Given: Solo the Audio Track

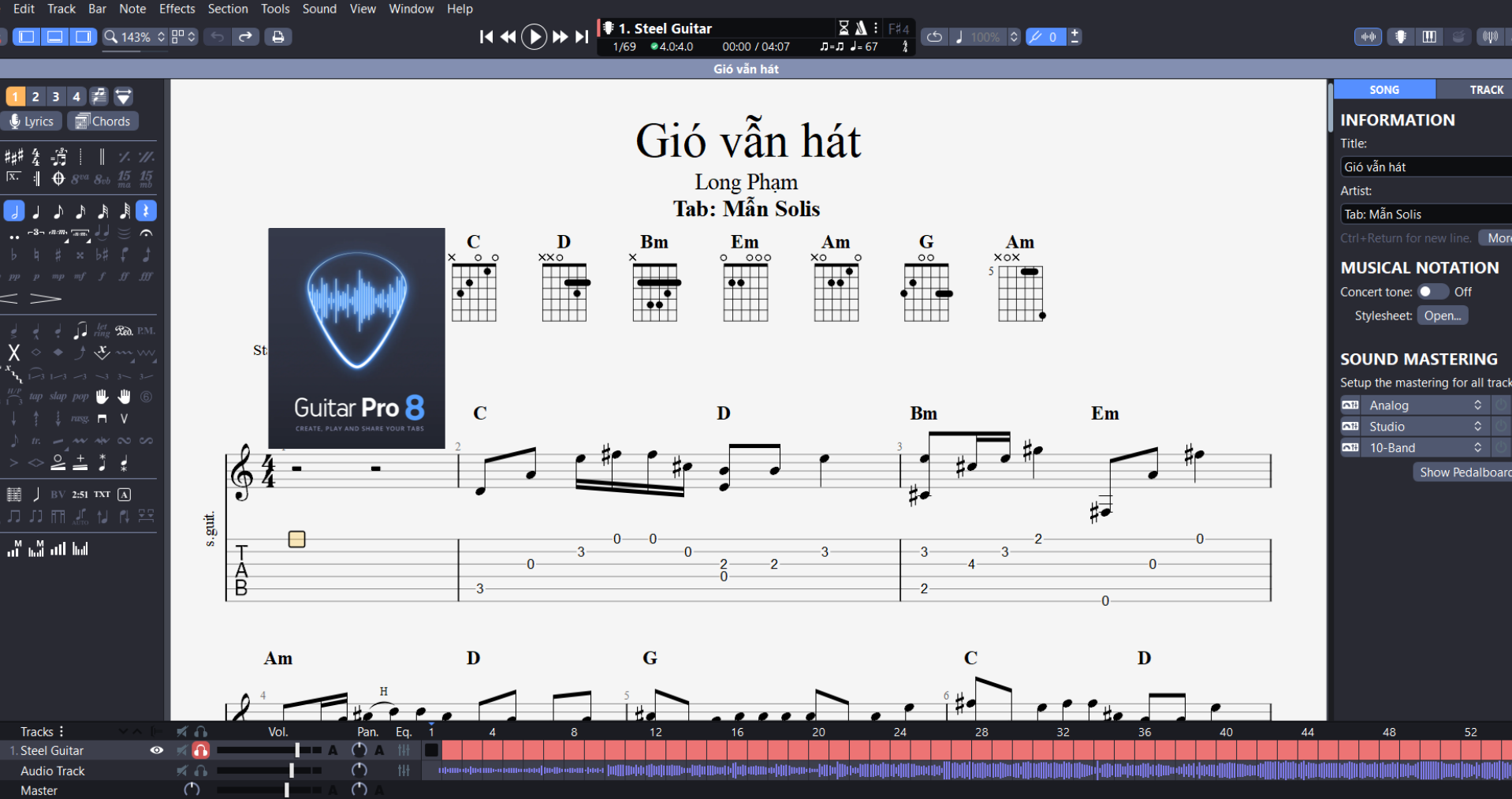Looking at the screenshot, I should coord(201,771).
